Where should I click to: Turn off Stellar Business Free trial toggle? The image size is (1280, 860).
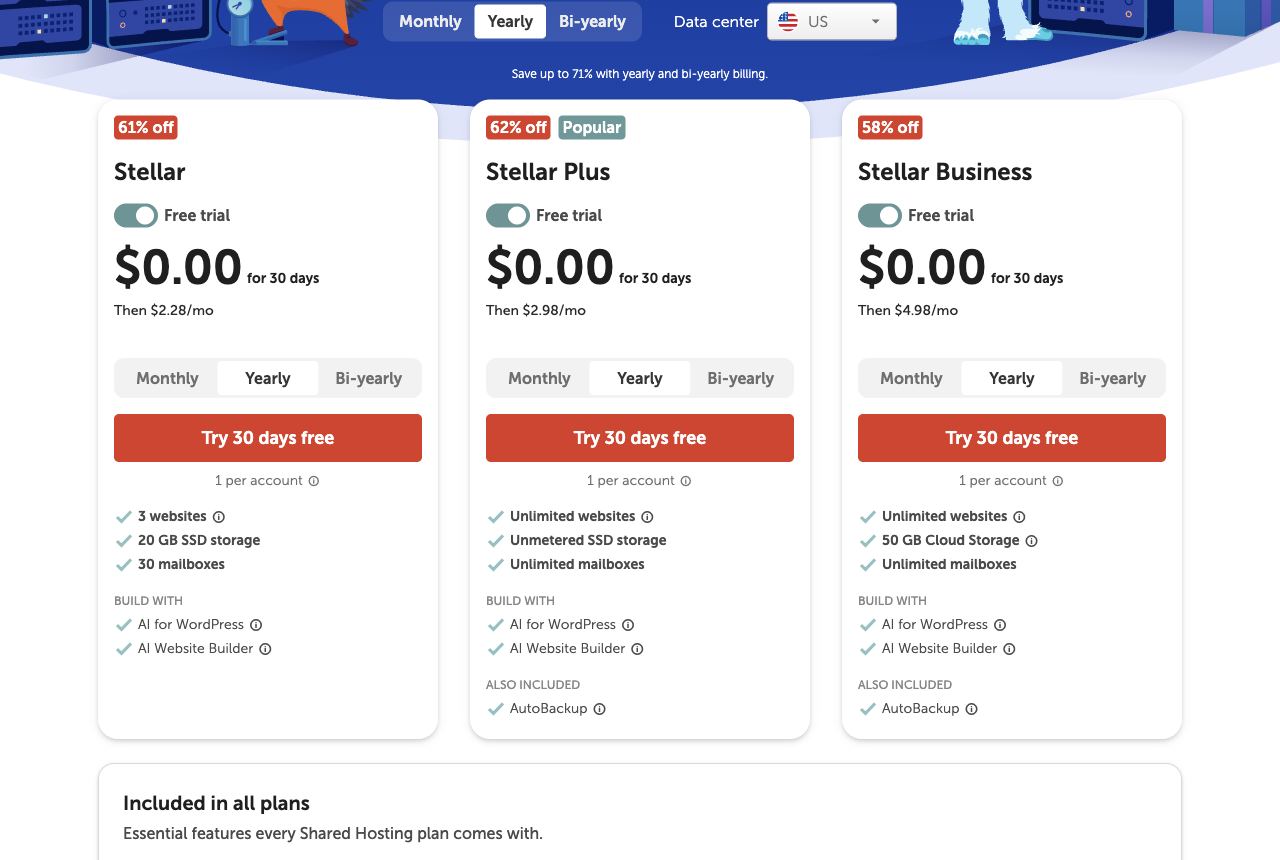click(x=880, y=215)
